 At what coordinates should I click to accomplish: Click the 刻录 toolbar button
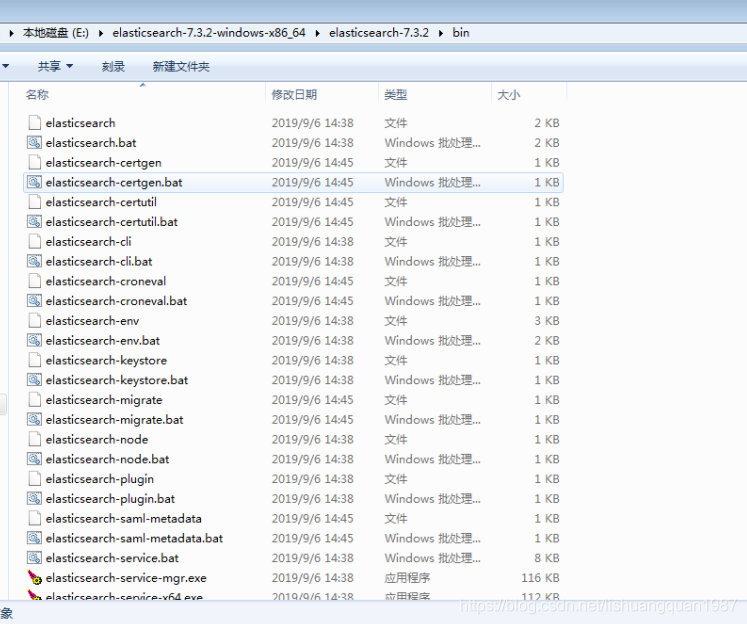click(x=113, y=66)
